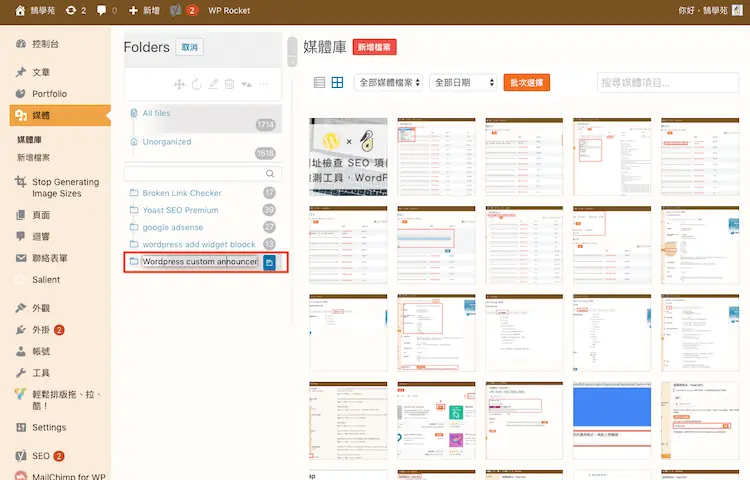Open the google adsense folder
Viewport: 750px width, 480px height.
pos(173,228)
